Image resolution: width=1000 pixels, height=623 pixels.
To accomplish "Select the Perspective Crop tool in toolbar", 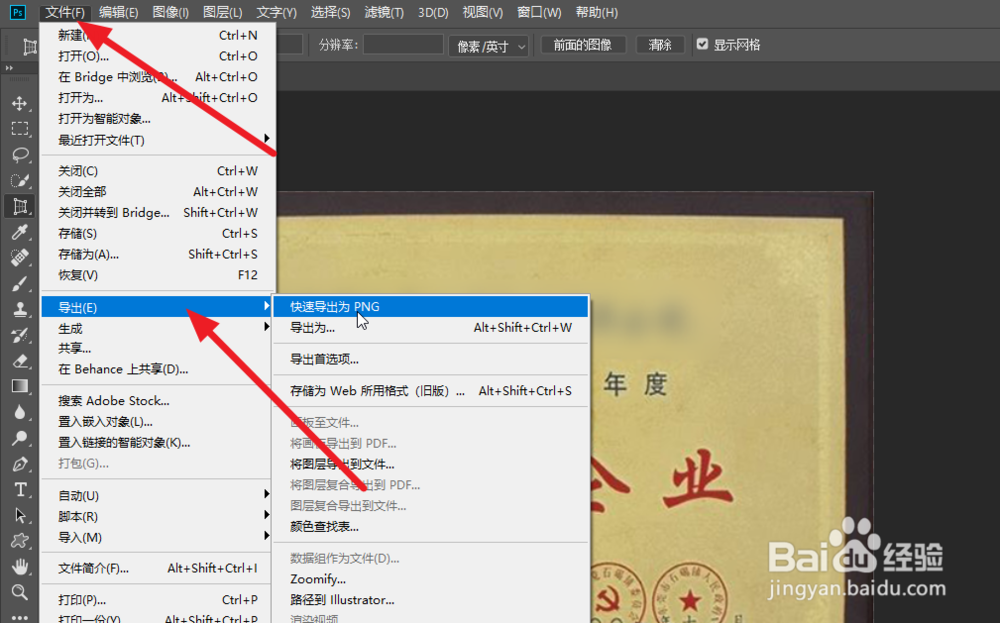I will tap(20, 207).
